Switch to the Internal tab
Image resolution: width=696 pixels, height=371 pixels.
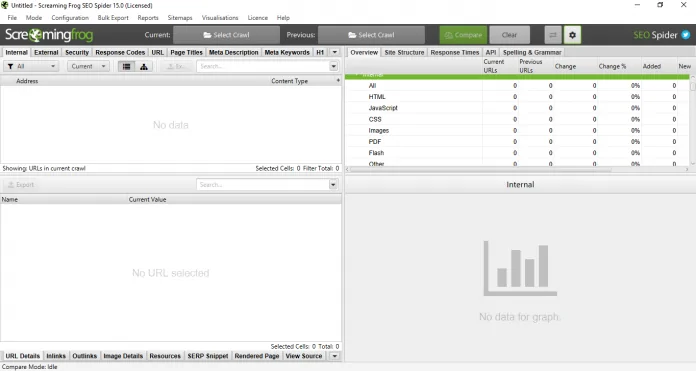coord(16,52)
